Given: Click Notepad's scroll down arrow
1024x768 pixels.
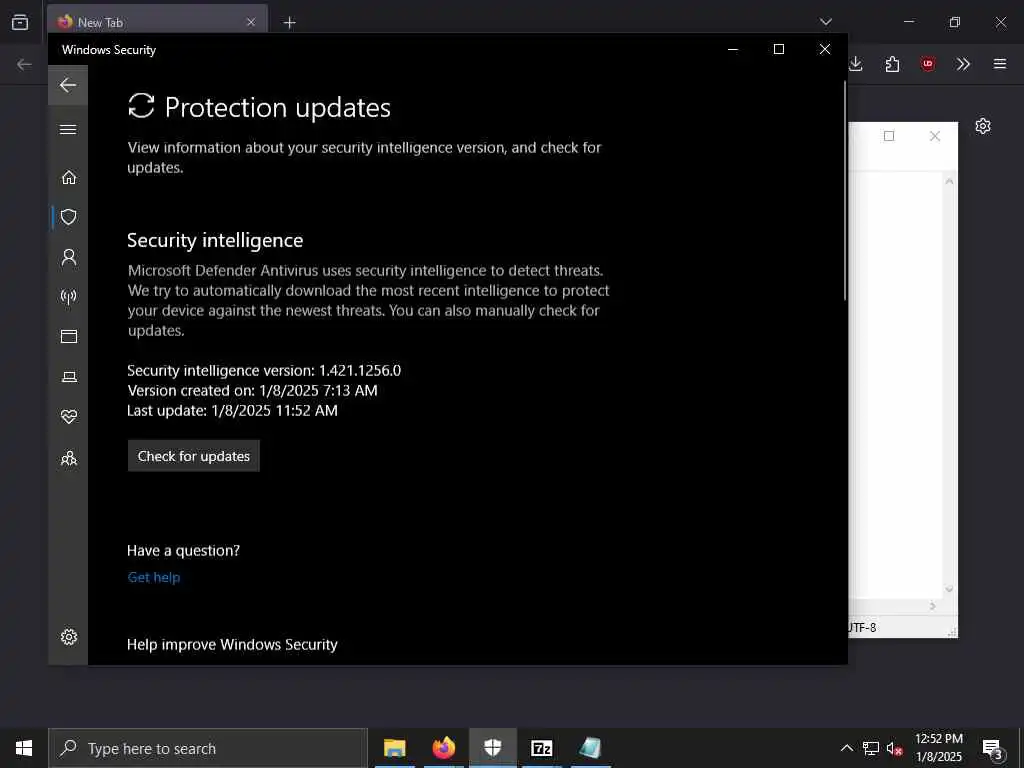Looking at the screenshot, I should point(950,589).
